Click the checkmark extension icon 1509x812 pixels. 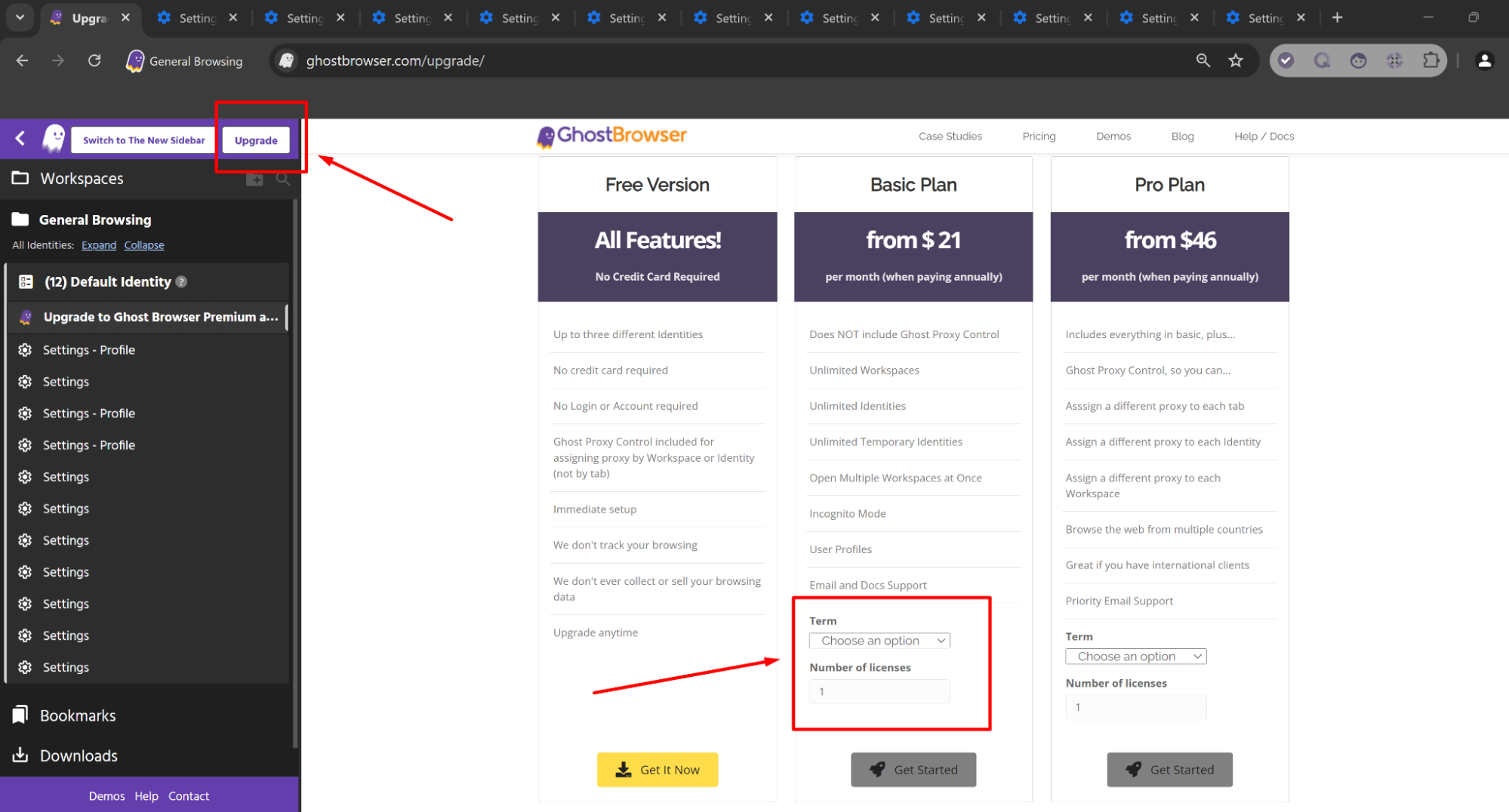[1286, 61]
